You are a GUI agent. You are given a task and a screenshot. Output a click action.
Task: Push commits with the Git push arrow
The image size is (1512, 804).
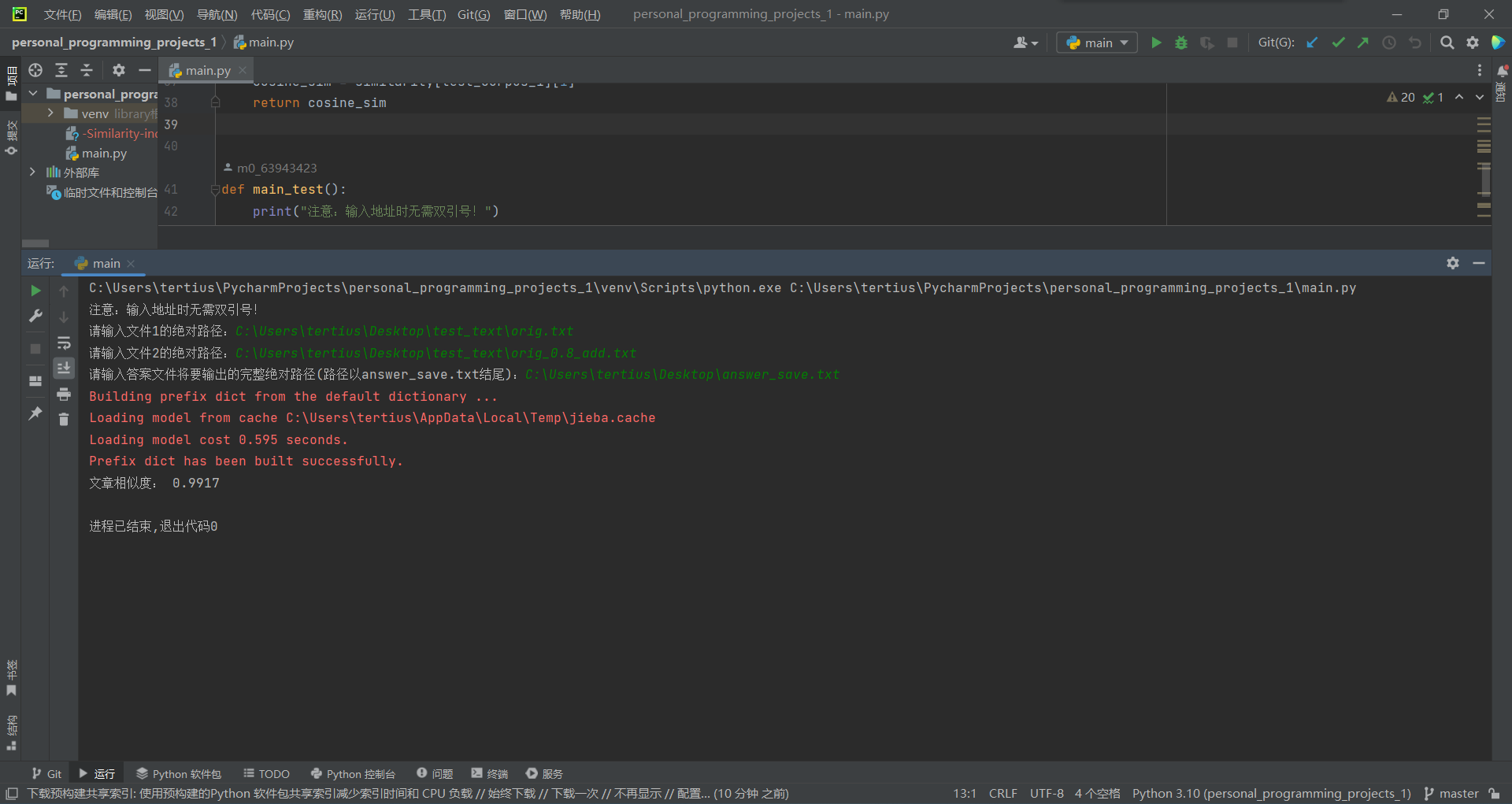coord(1363,43)
